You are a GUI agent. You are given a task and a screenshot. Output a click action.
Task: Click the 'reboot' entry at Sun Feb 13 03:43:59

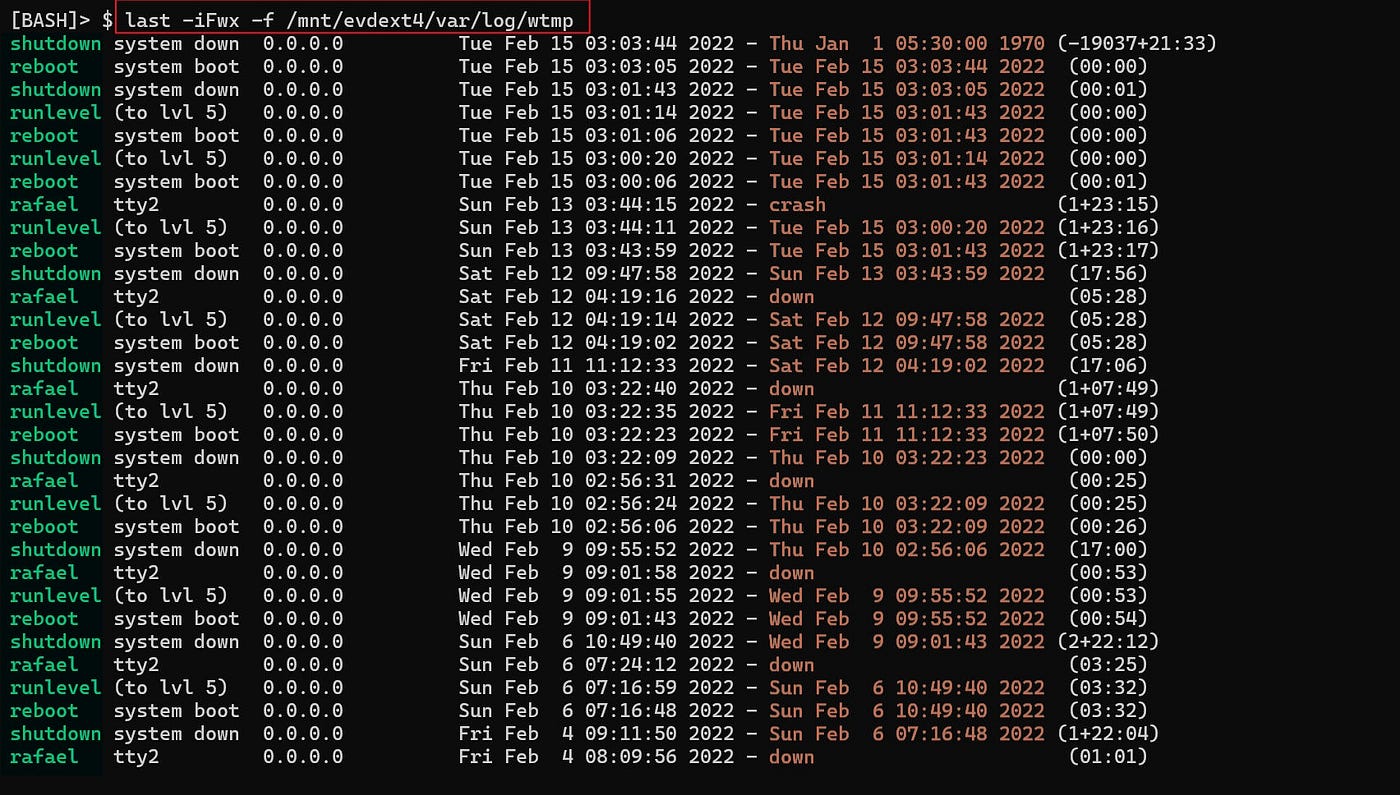coord(44,251)
